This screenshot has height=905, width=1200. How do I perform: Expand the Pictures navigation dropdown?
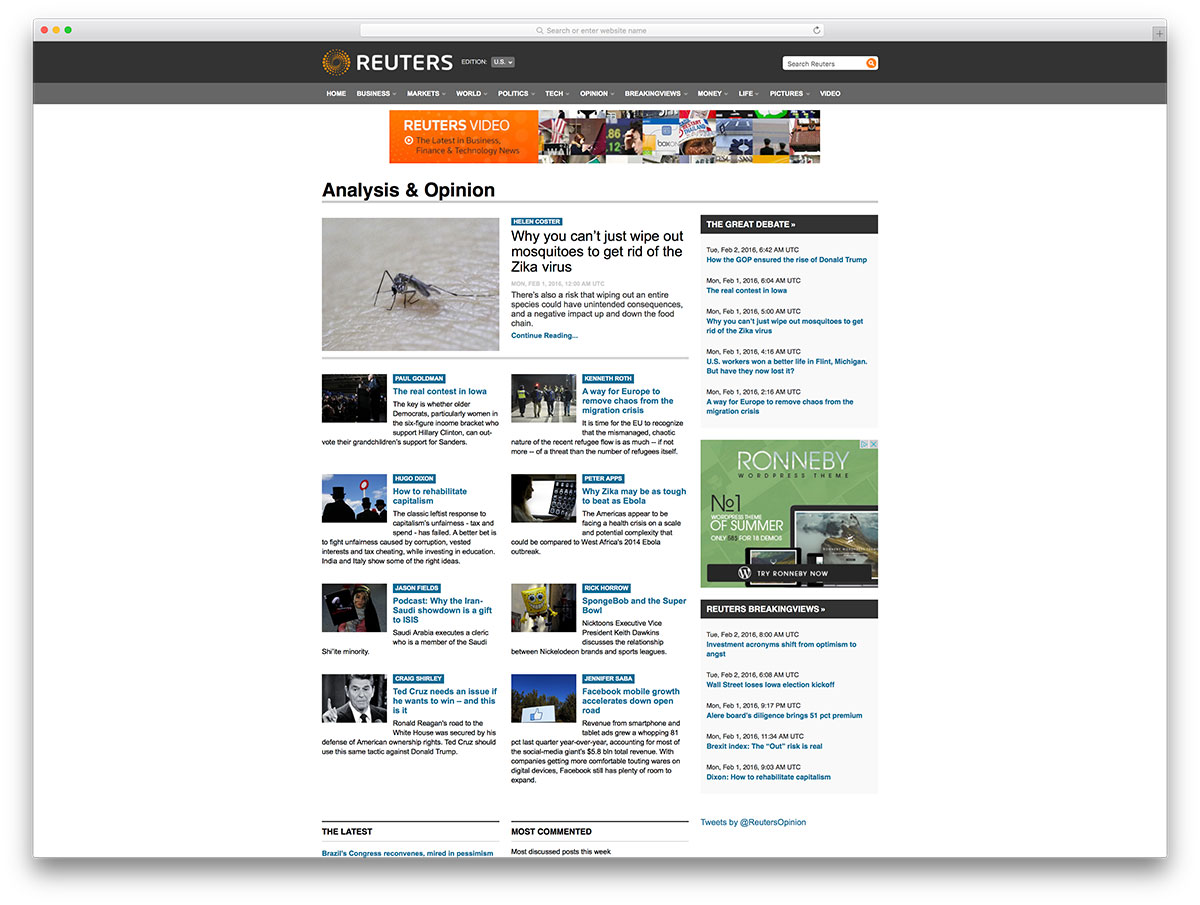click(789, 94)
